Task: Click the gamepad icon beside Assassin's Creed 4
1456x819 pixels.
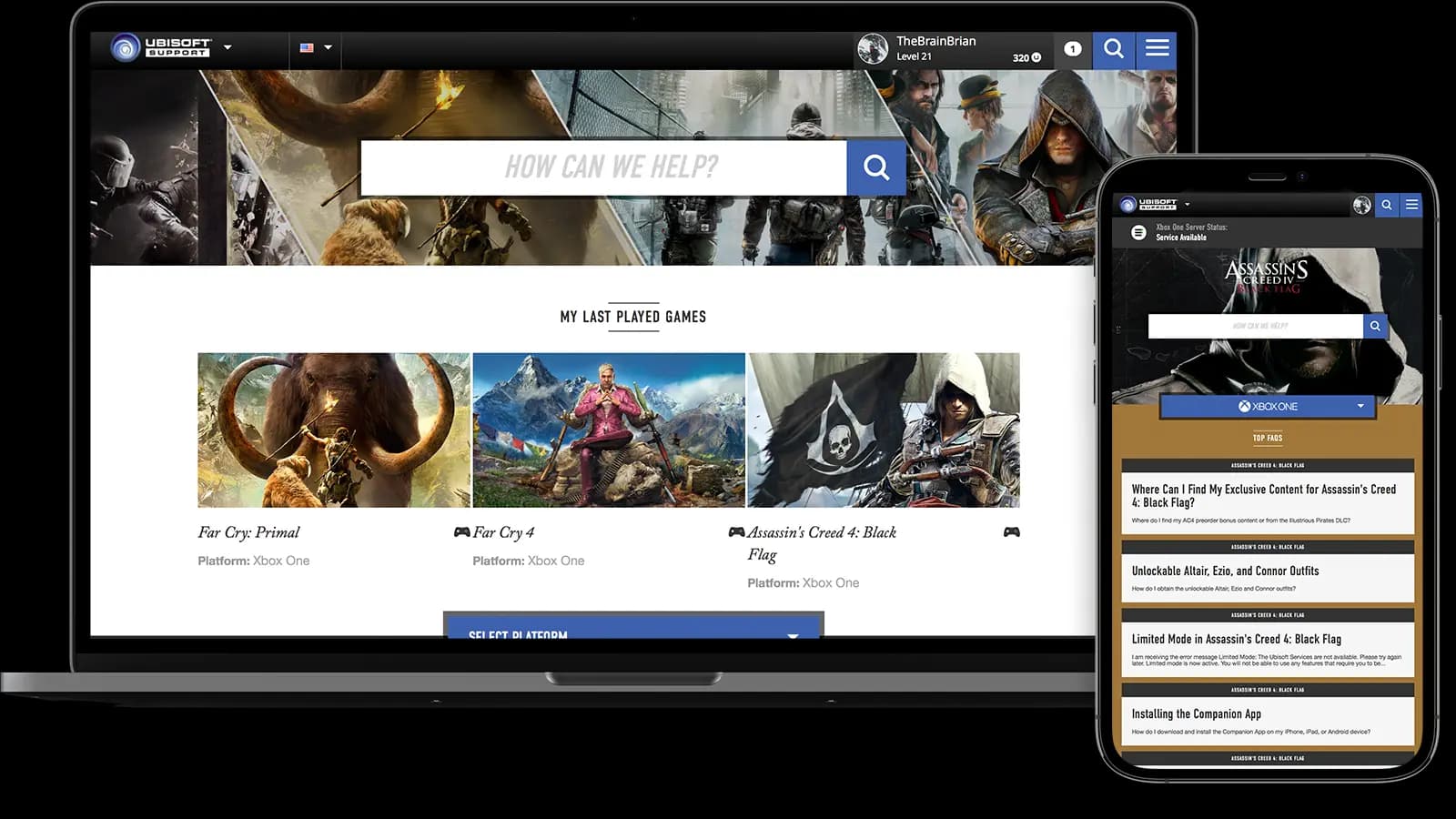Action: 1011,532
